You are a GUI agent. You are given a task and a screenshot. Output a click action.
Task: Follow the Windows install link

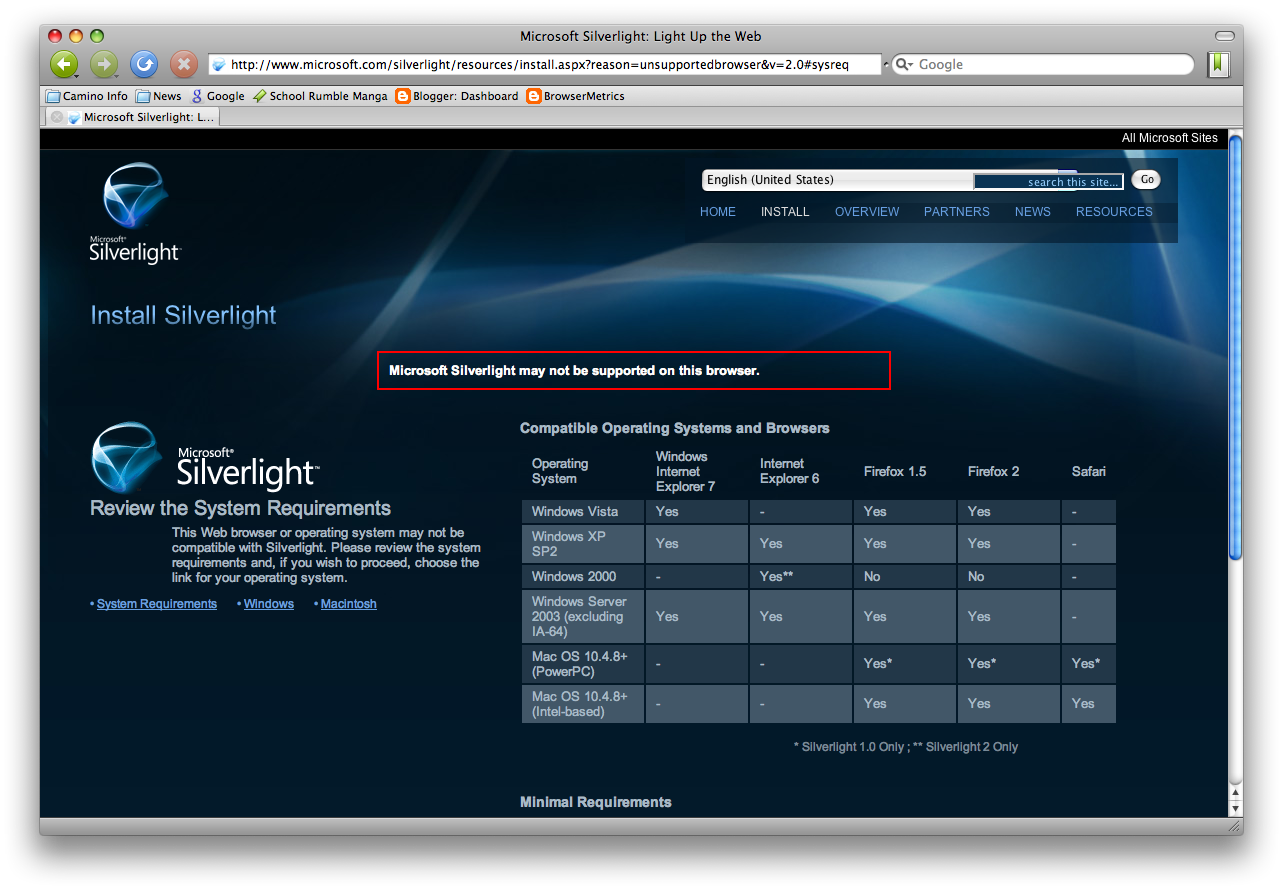(x=269, y=604)
